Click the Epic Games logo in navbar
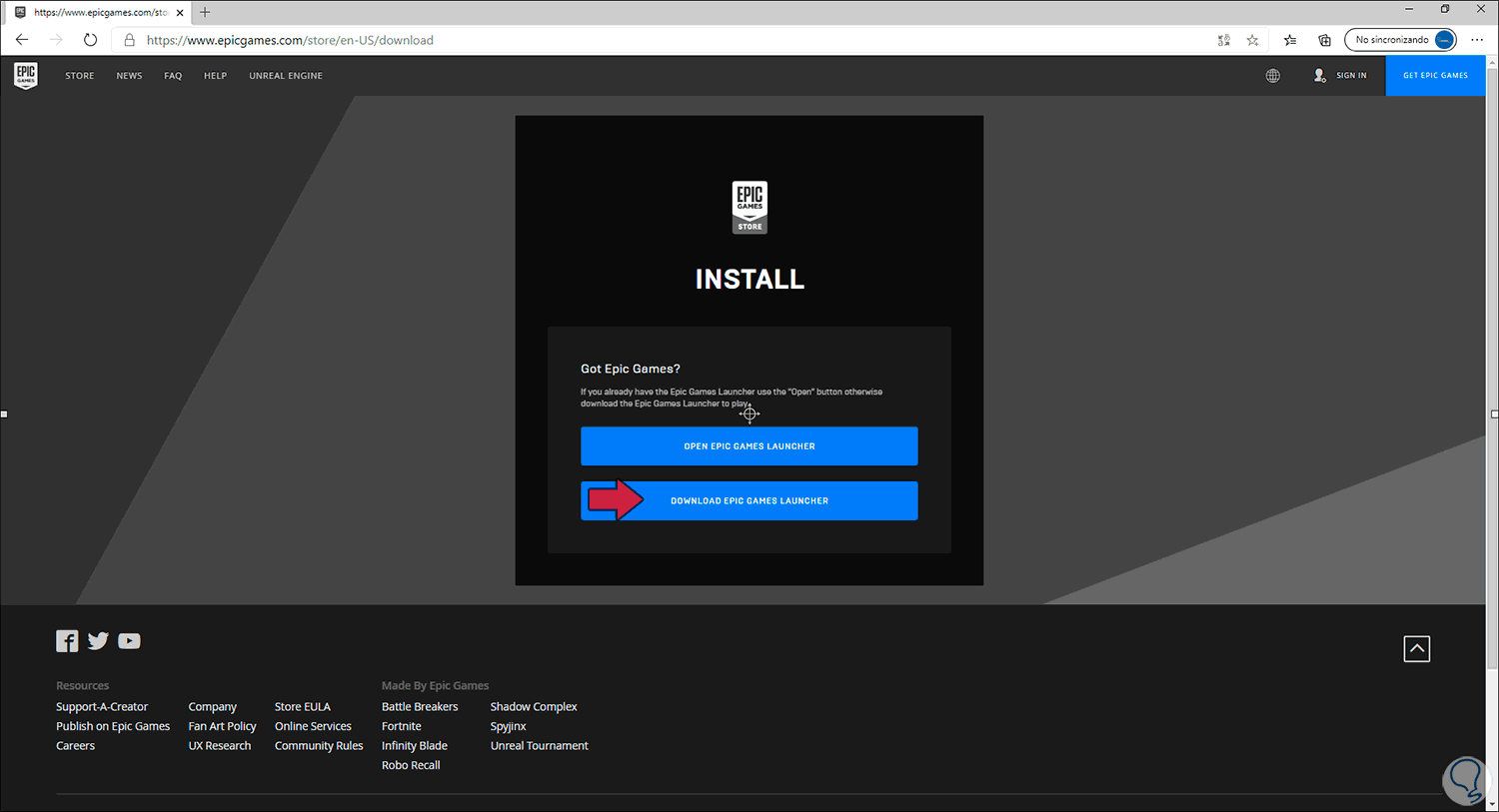Viewport: 1499px width, 812px height. point(26,76)
